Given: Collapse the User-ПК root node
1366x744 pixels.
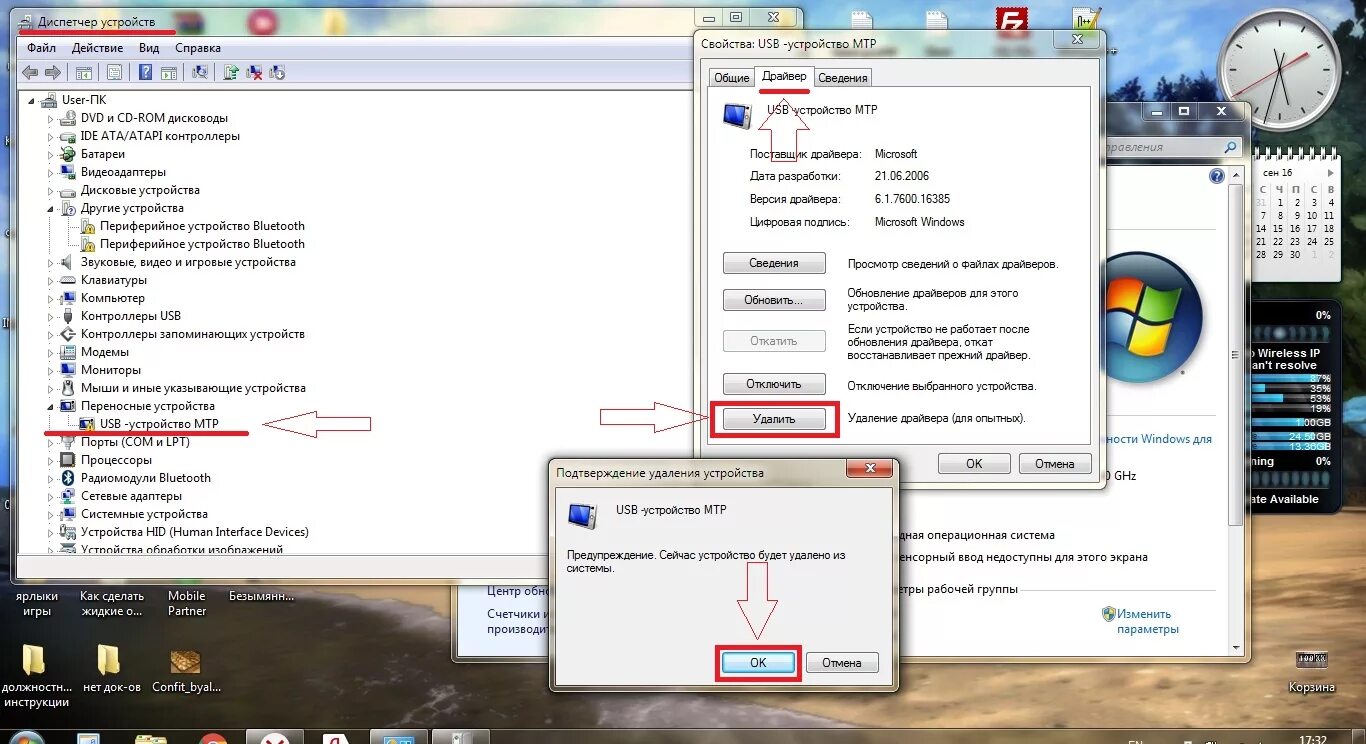Looking at the screenshot, I should coord(32,100).
